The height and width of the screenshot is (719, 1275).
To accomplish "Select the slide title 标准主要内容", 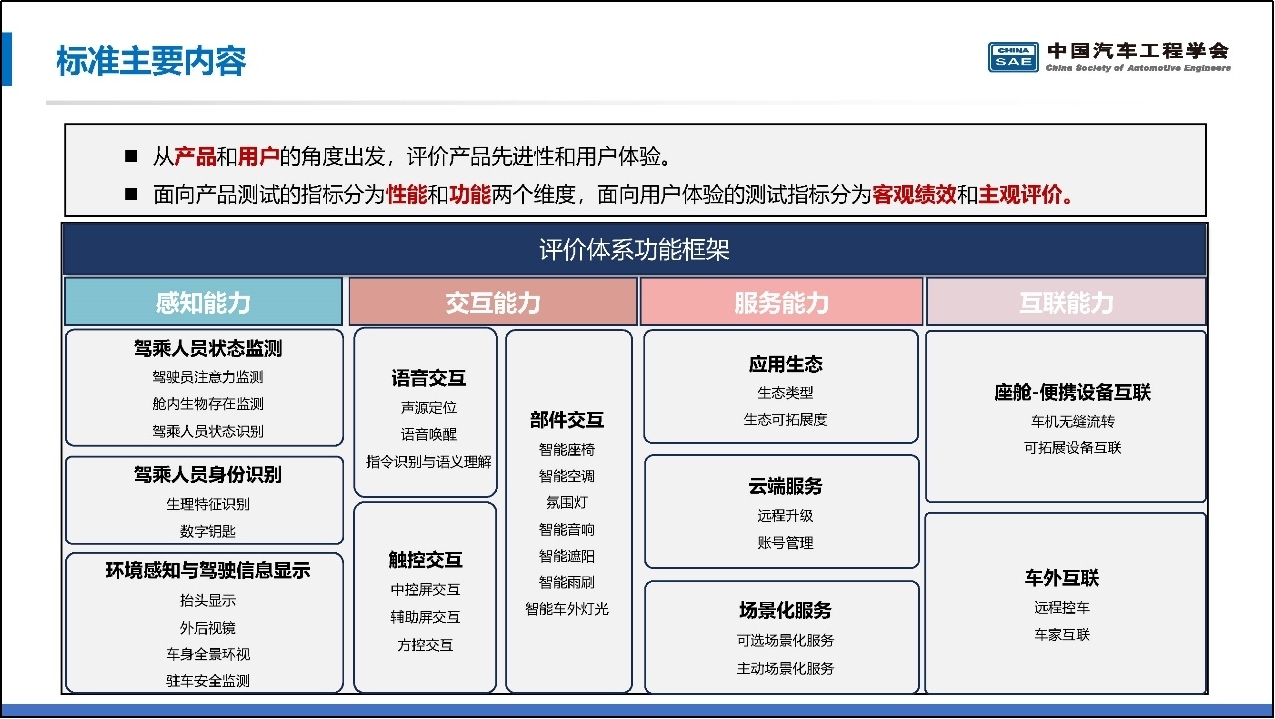I will coord(151,61).
